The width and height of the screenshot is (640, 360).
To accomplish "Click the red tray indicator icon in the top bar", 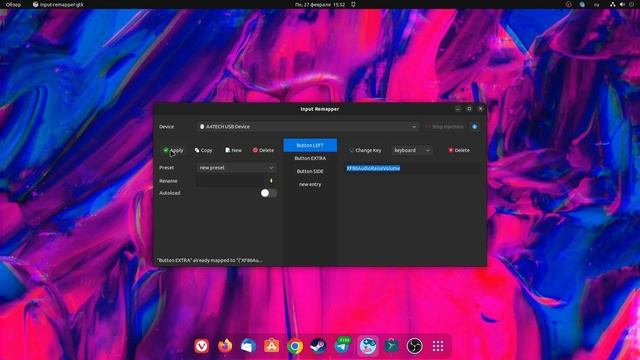I will pos(569,4).
